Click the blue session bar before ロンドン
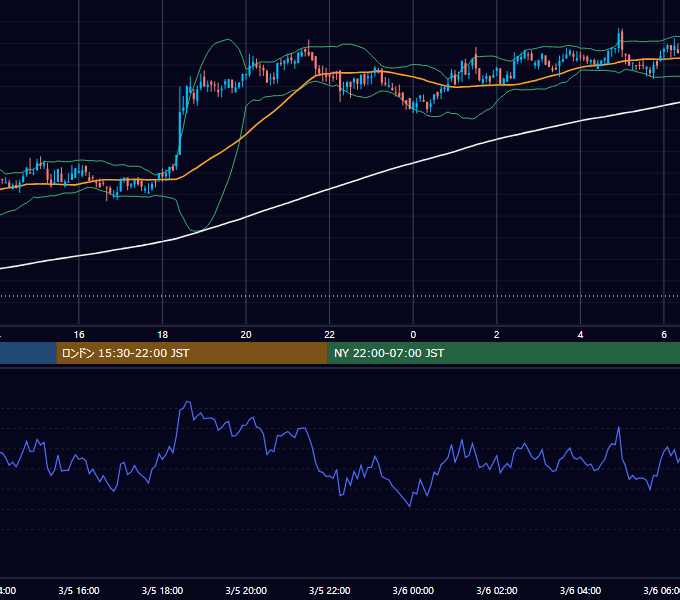 28,353
